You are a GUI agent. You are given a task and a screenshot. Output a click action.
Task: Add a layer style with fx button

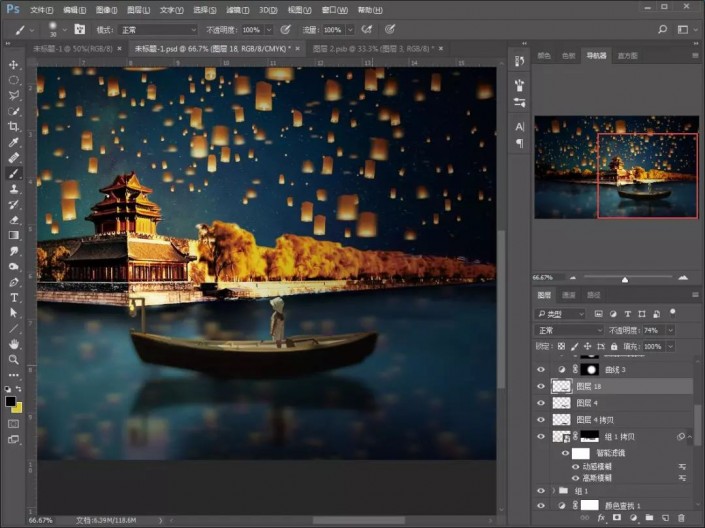601,518
